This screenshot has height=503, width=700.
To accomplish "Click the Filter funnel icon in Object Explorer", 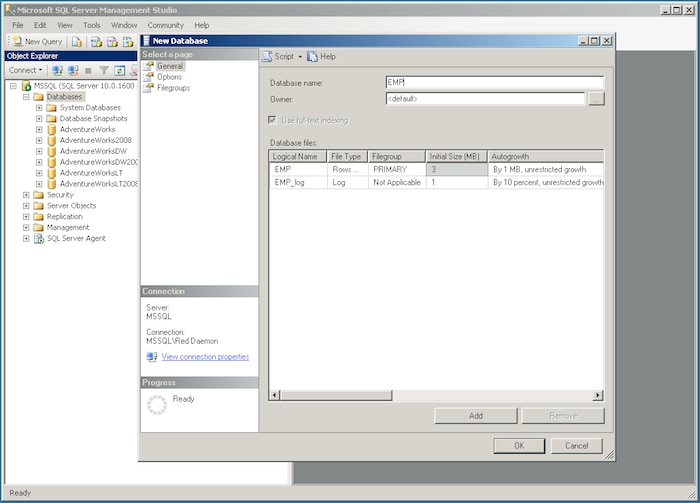I will pos(104,71).
